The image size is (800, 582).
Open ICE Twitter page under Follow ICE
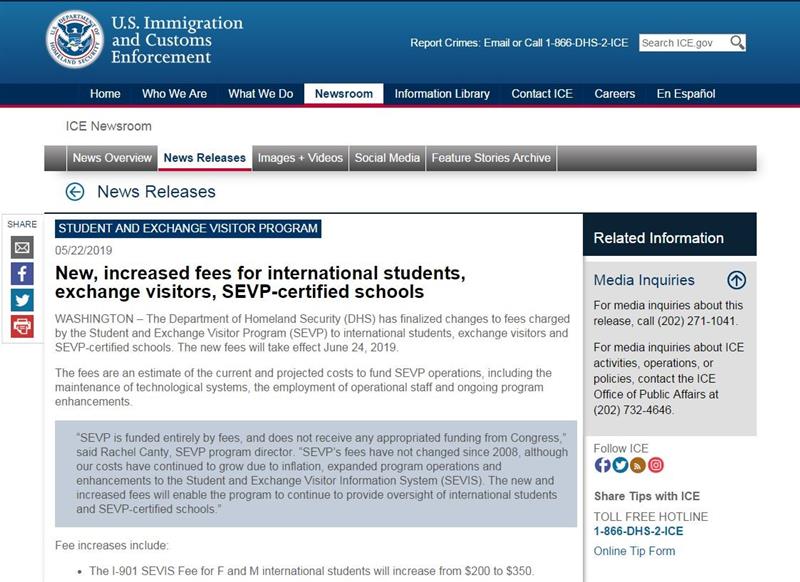620,465
